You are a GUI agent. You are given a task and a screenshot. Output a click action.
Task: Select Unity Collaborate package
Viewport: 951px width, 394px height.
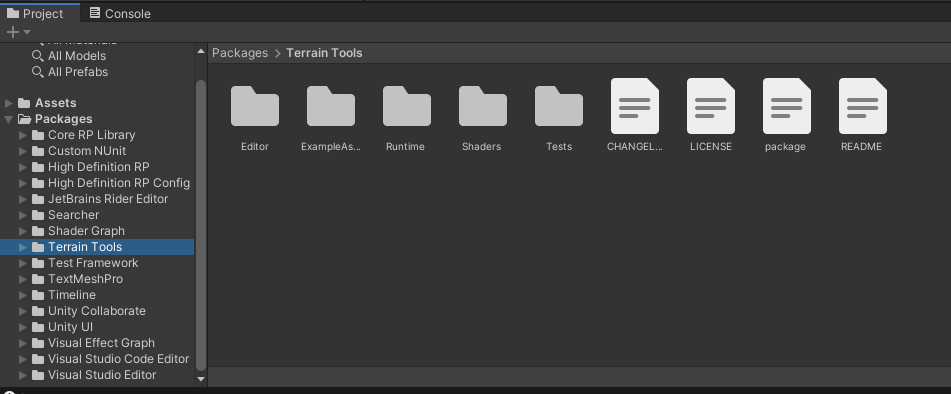coord(97,311)
